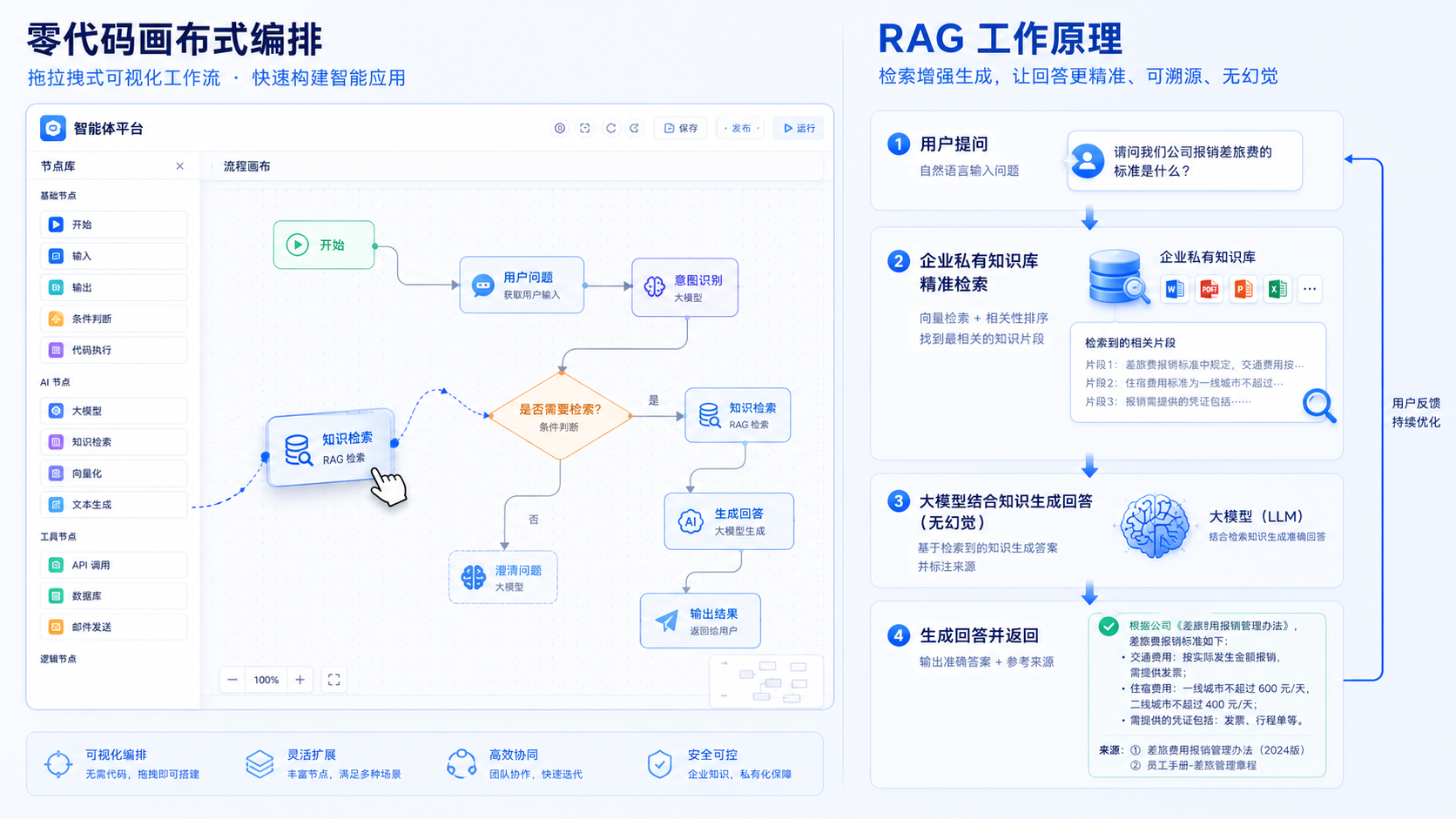
Task: Click the AI 节点 section heading
Action: tap(55, 382)
